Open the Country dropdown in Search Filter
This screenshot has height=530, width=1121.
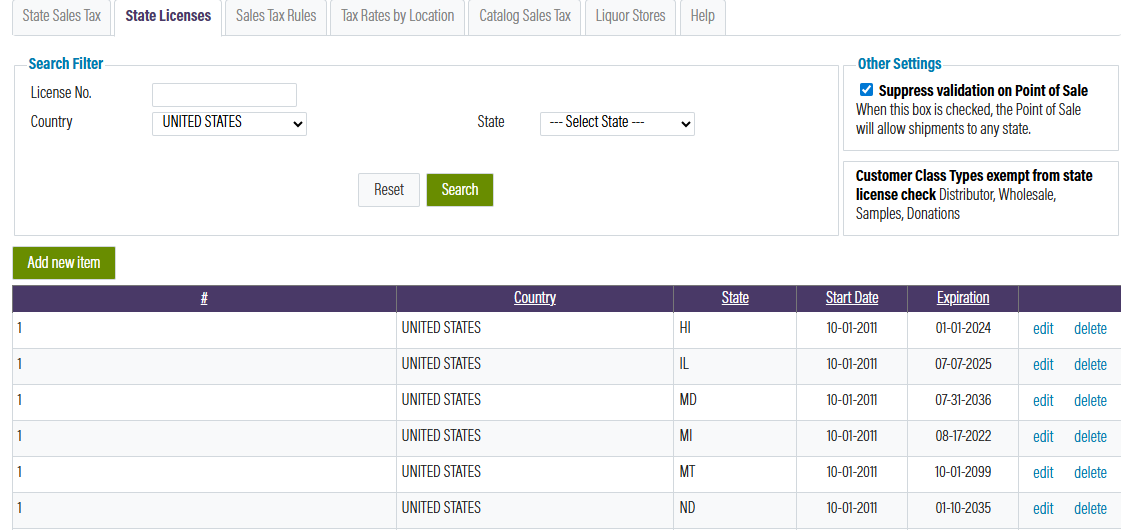(229, 124)
